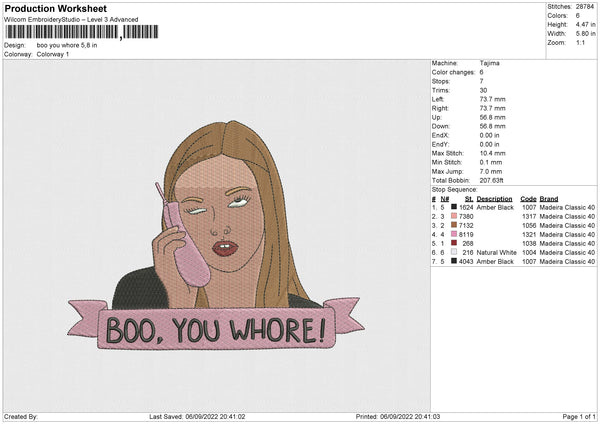Pick the brown swatch beside stitch count 7132

[454, 225]
